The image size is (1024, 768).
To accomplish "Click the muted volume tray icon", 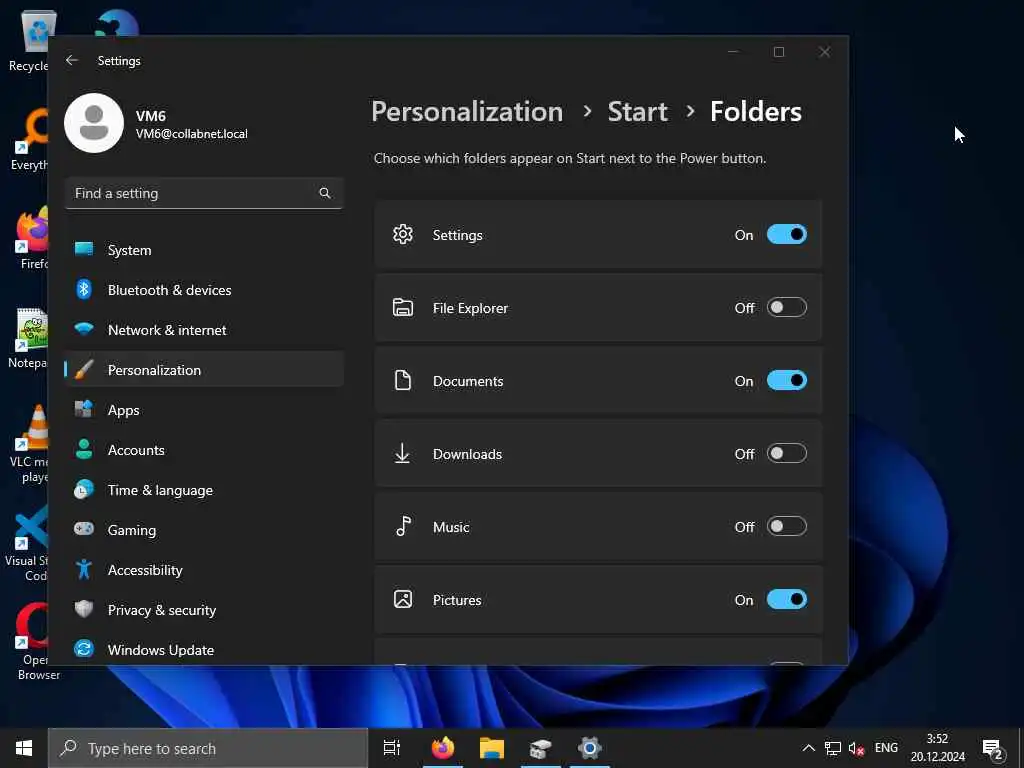I will (856, 748).
